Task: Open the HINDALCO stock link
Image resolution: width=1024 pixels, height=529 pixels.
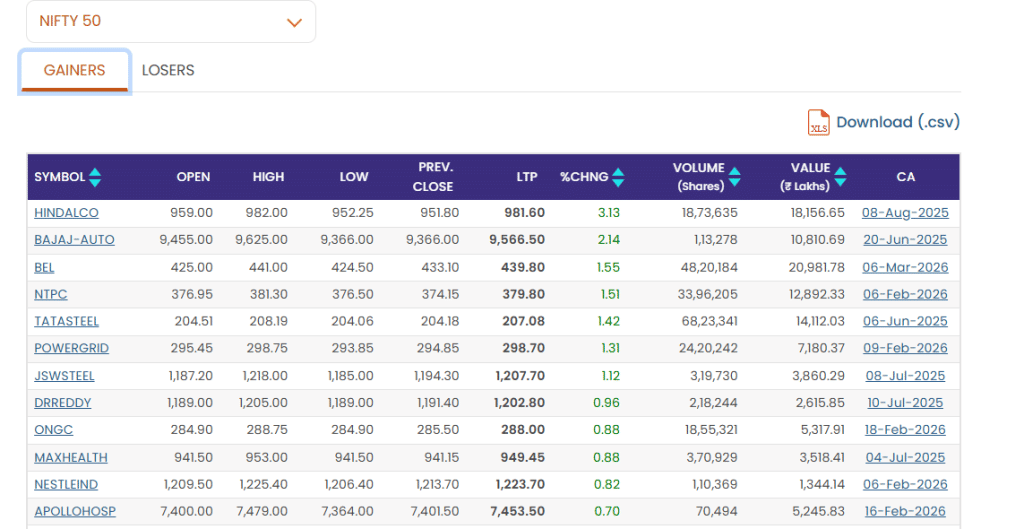Action: point(66,213)
